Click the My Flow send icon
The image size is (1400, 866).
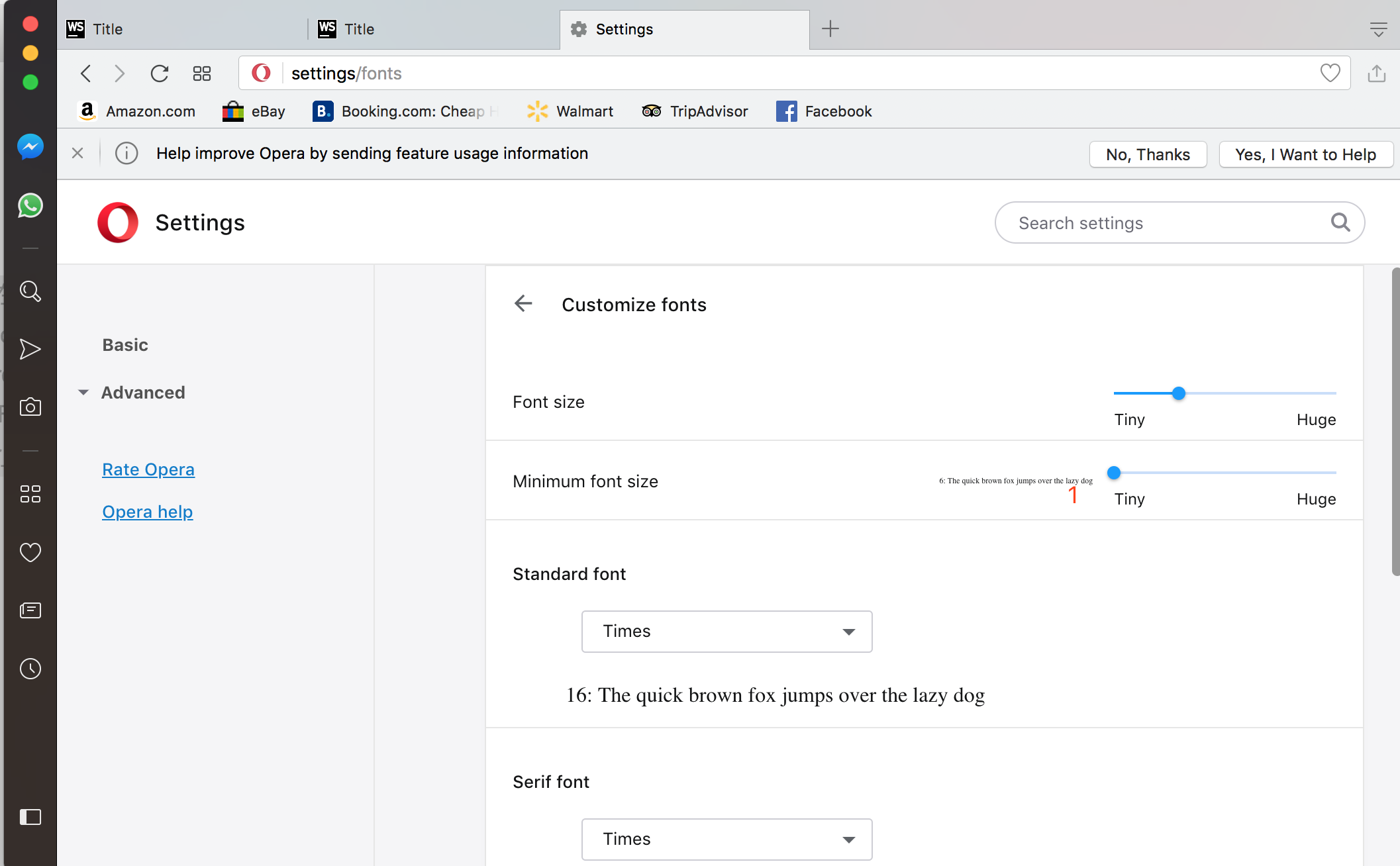tap(30, 349)
